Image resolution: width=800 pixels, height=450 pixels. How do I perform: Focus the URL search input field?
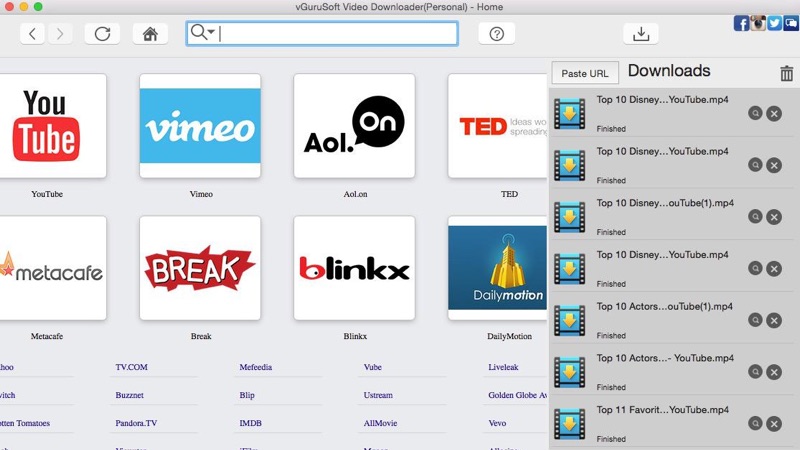click(322, 34)
